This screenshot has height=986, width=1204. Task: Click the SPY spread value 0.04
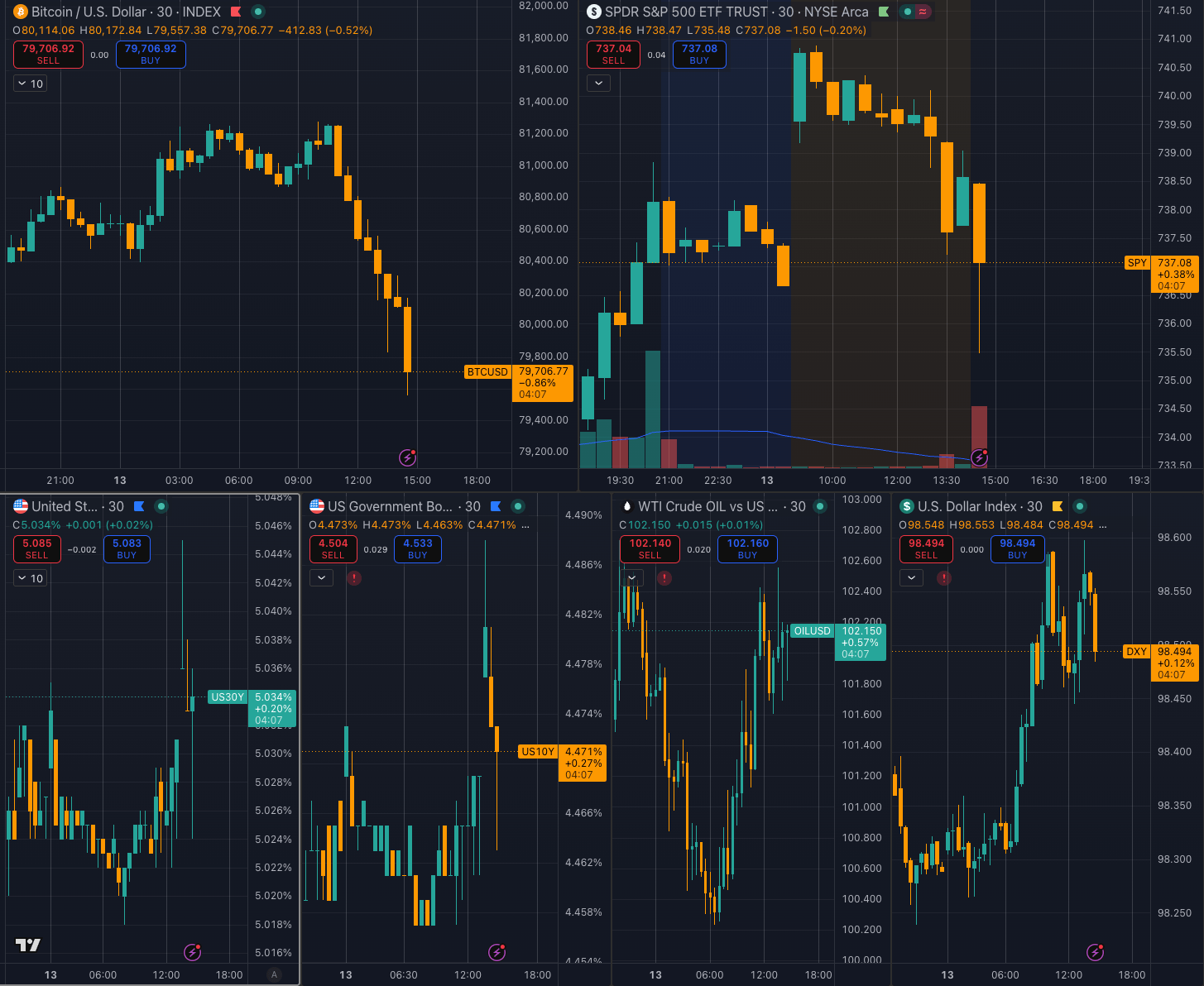click(x=656, y=55)
